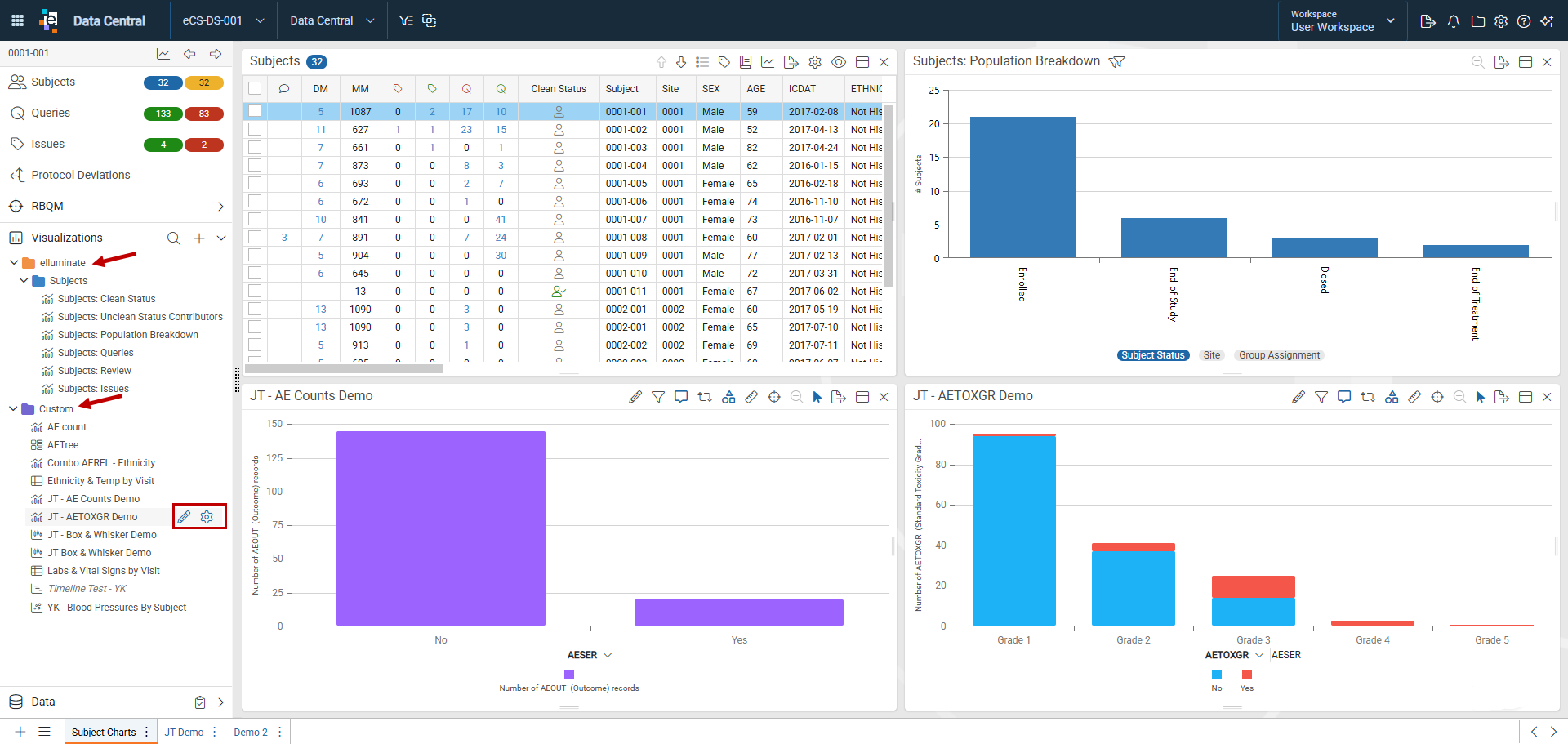Open Subjects: Clean Status visualization
Image resolution: width=1568 pixels, height=744 pixels.
point(106,299)
